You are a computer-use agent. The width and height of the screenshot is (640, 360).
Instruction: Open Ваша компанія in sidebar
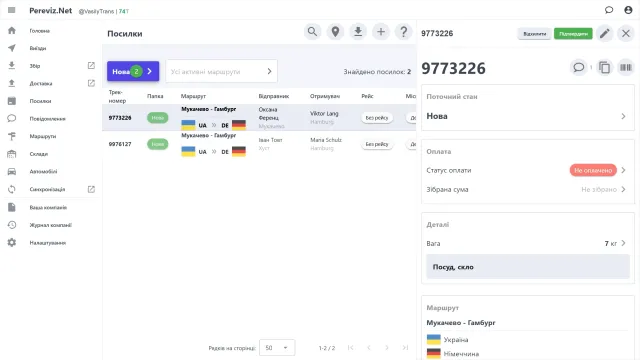point(48,207)
